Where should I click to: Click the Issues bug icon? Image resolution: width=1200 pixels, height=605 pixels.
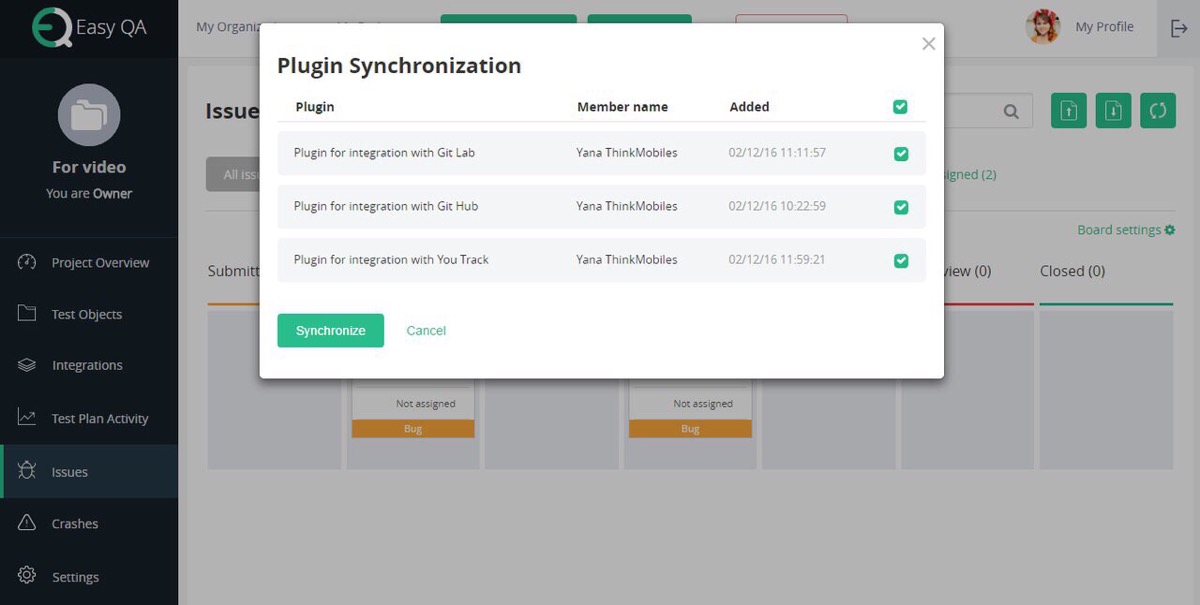(x=27, y=471)
